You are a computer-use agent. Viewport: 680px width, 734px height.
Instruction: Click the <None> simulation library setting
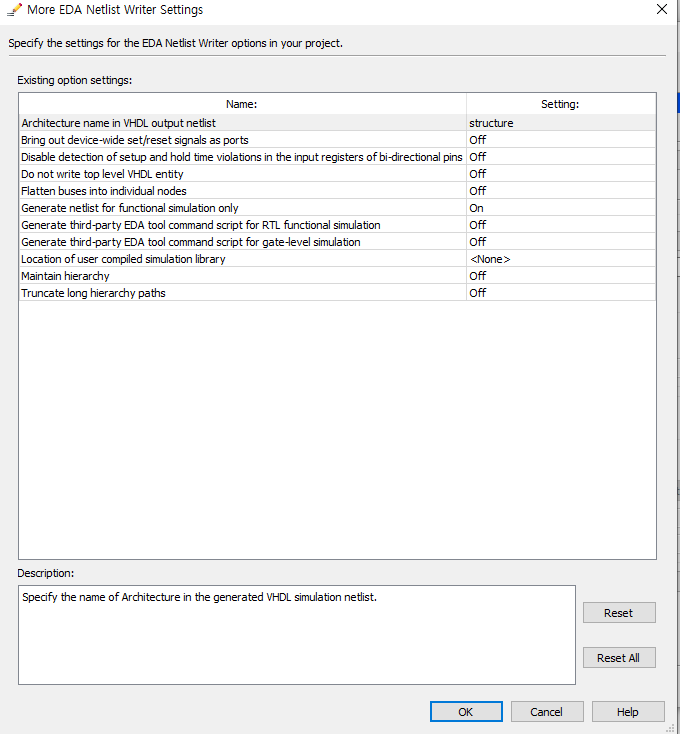[x=490, y=259]
